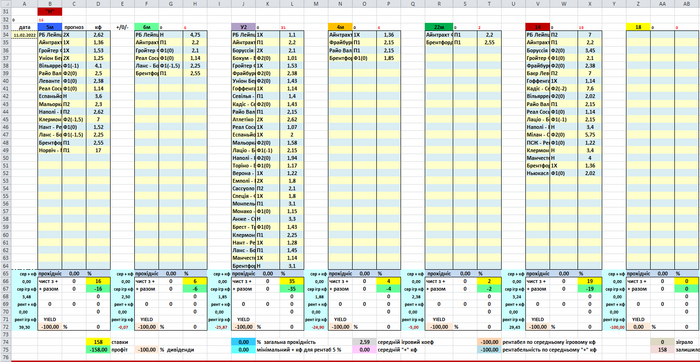700x362 pixels.
Task: Select column header D
Action: pos(98,4)
